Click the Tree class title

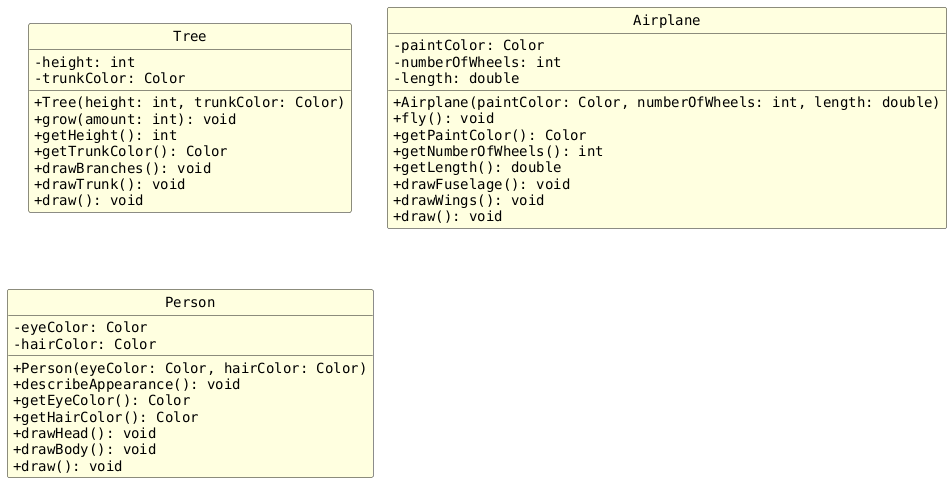190,37
